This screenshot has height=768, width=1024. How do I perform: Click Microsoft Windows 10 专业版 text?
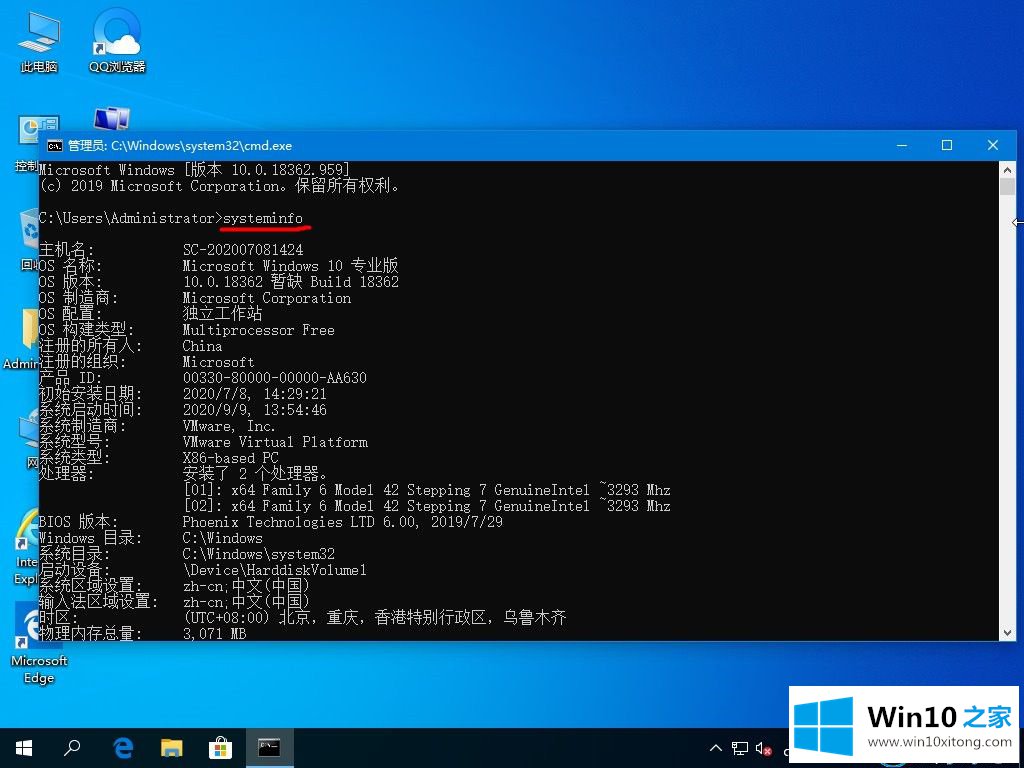point(291,266)
